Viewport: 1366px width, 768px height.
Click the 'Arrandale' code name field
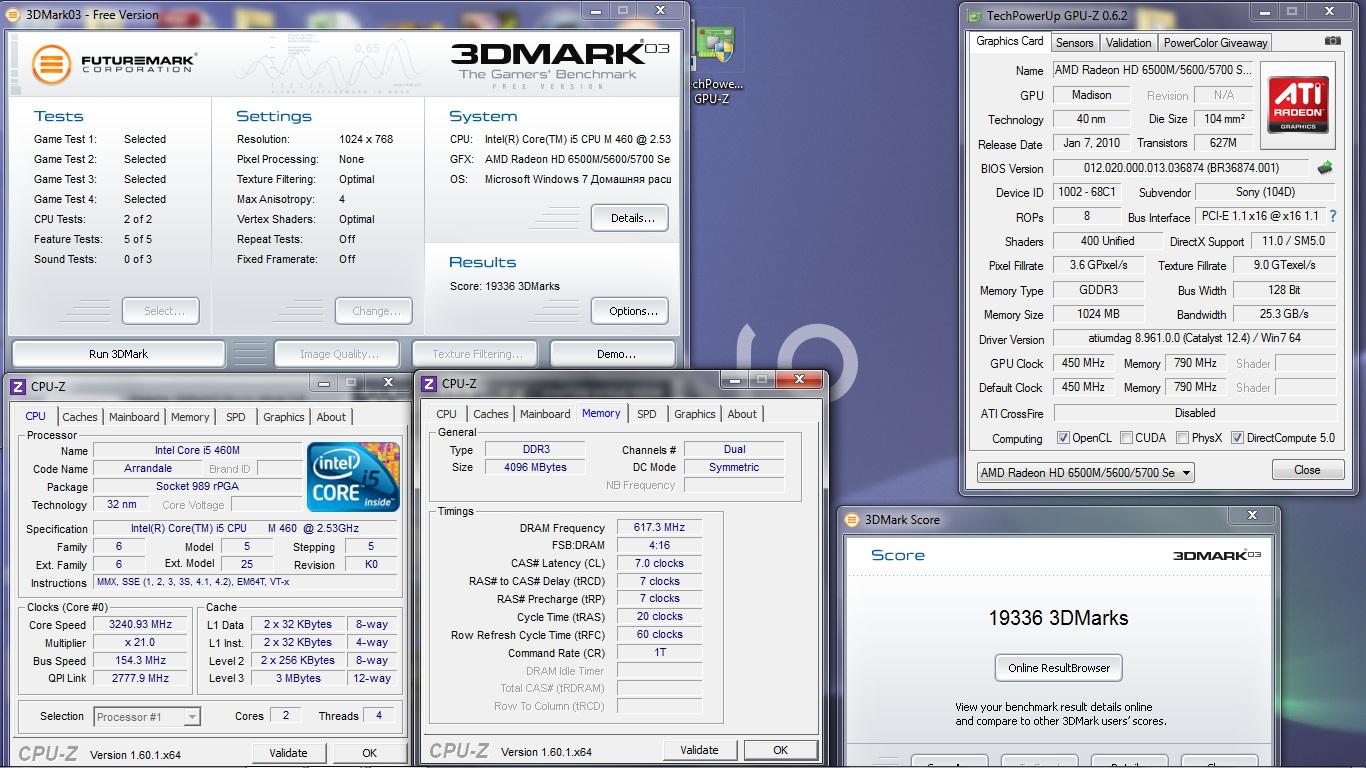pyautogui.click(x=148, y=468)
